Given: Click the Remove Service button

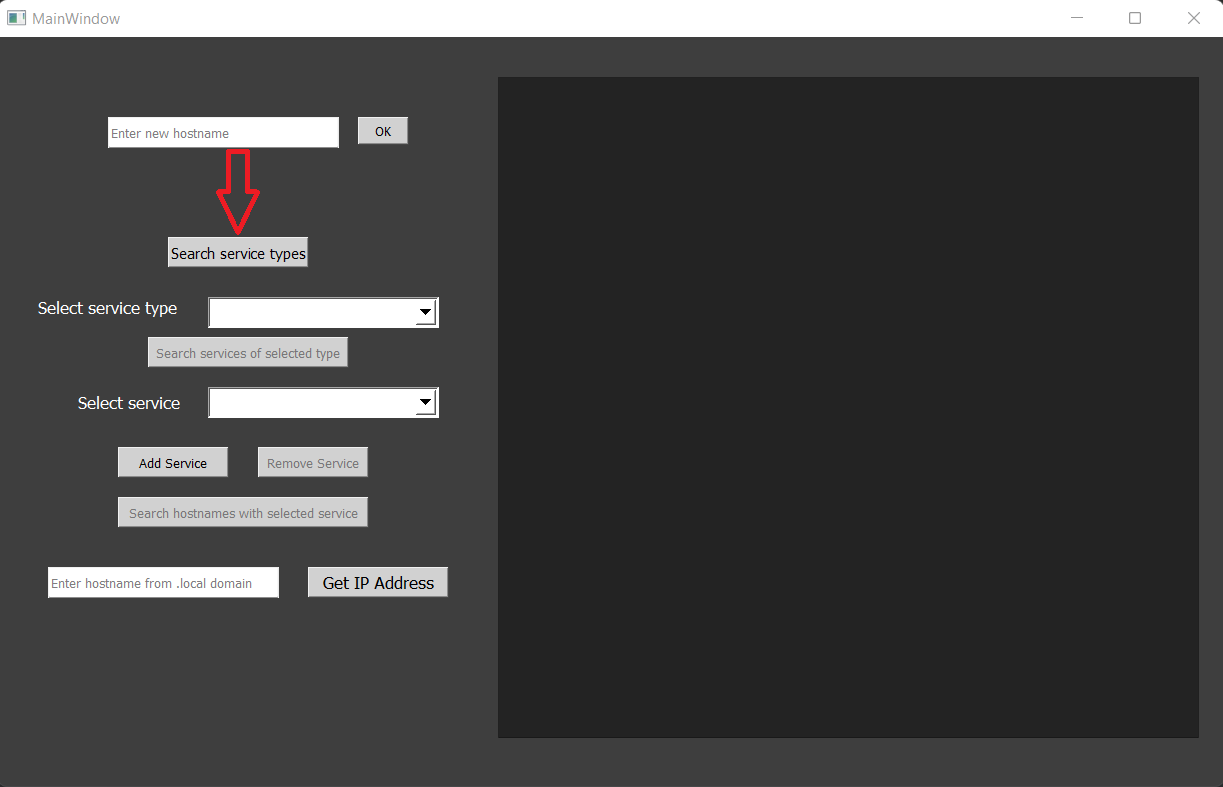Looking at the screenshot, I should pyautogui.click(x=313, y=463).
